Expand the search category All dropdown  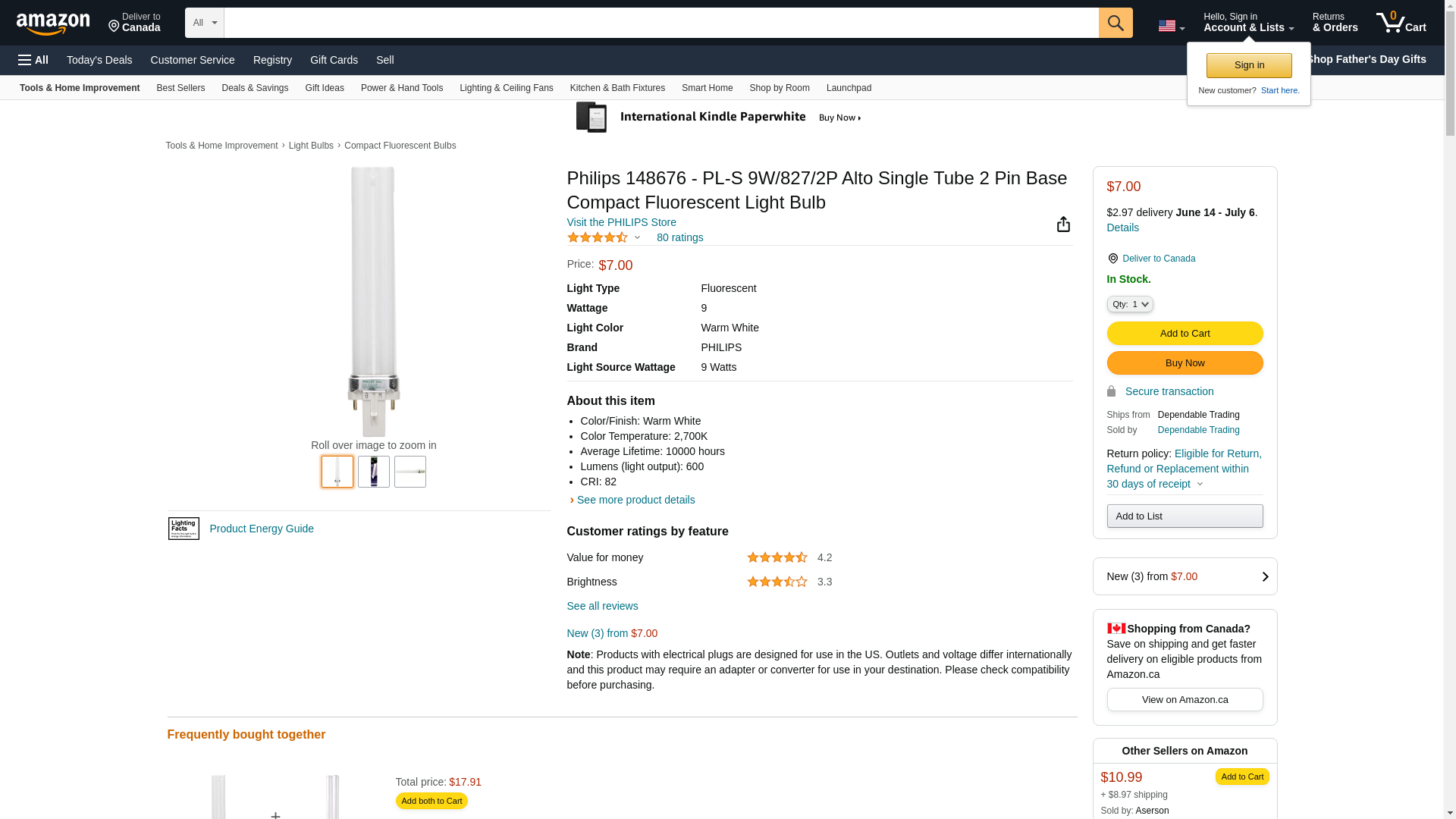pos(205,23)
